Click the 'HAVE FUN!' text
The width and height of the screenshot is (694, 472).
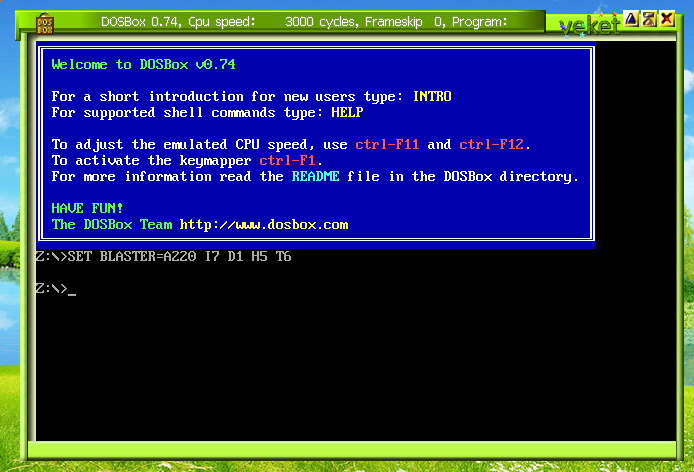(x=87, y=208)
